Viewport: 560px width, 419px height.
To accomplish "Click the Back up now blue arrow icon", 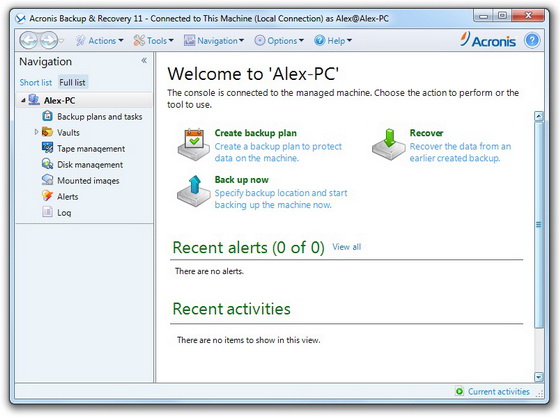I will pos(194,191).
